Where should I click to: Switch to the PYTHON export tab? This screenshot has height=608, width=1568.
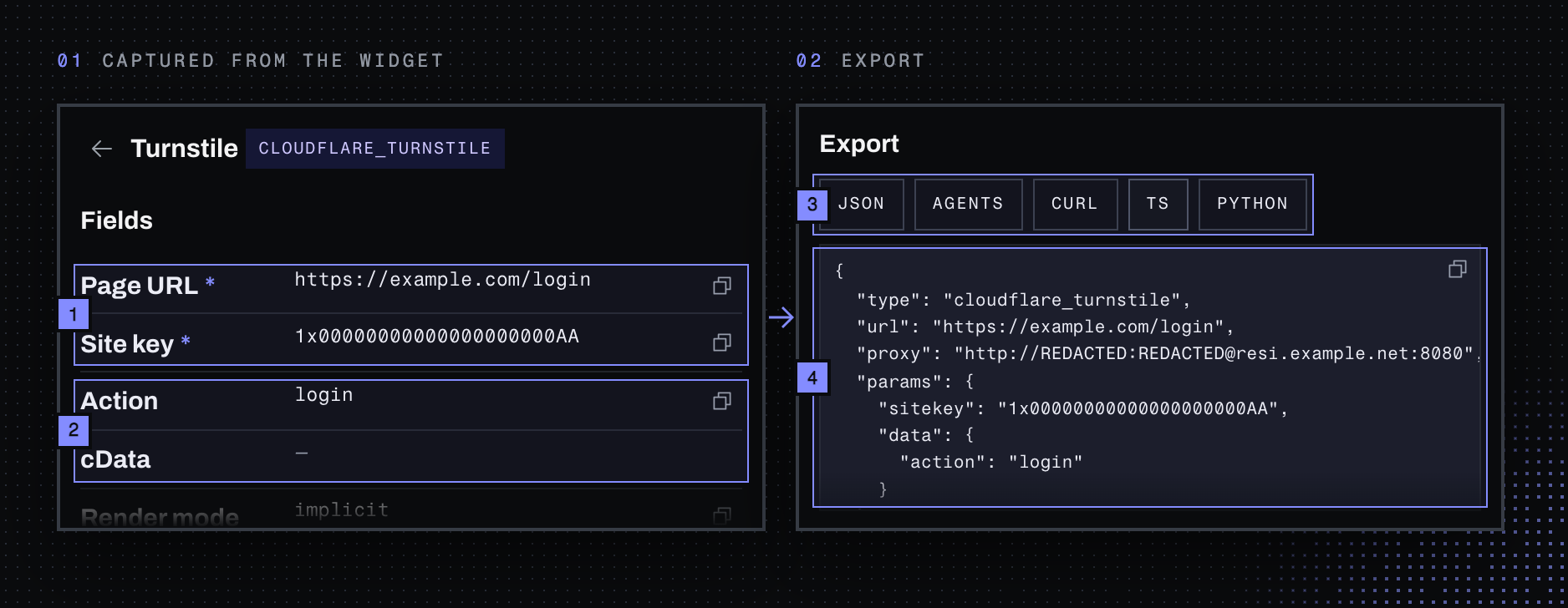(1252, 204)
